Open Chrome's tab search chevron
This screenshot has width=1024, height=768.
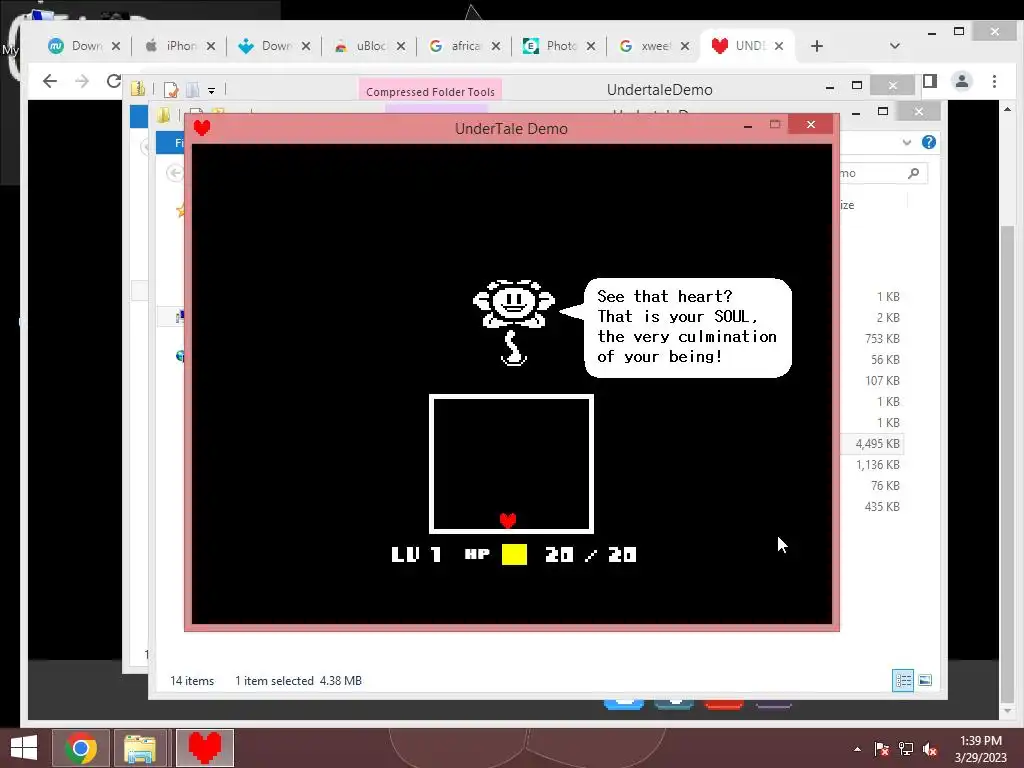tap(895, 46)
